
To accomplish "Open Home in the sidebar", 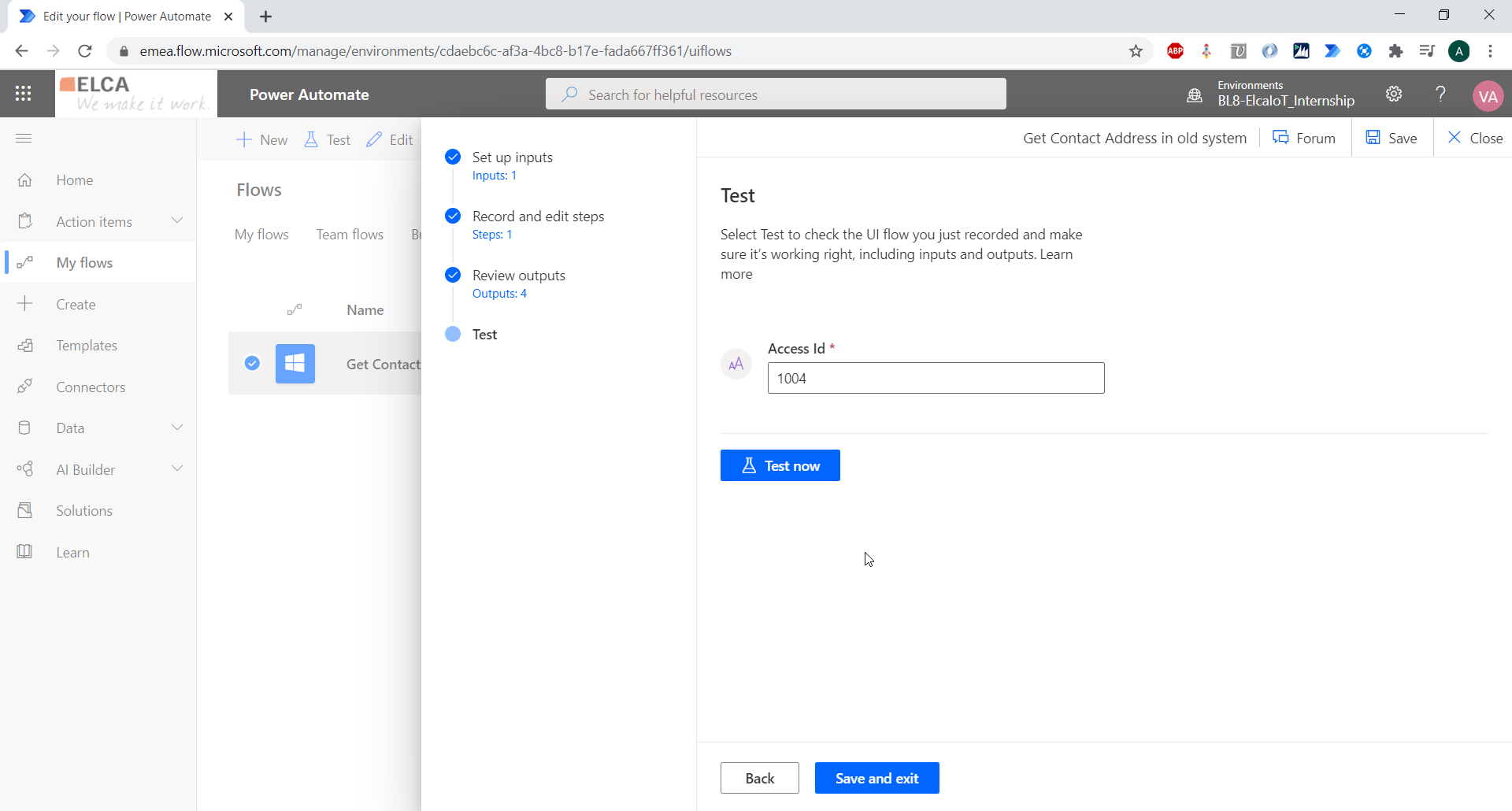I will click(74, 180).
